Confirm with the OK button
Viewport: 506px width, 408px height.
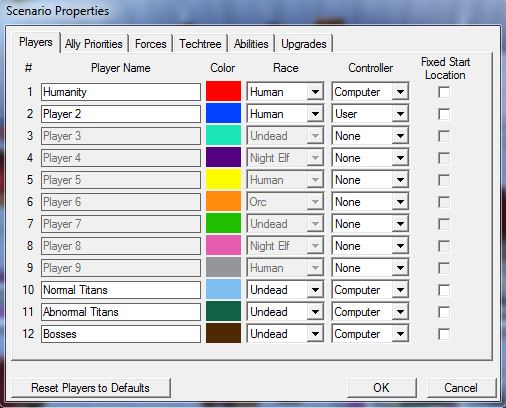(381, 388)
